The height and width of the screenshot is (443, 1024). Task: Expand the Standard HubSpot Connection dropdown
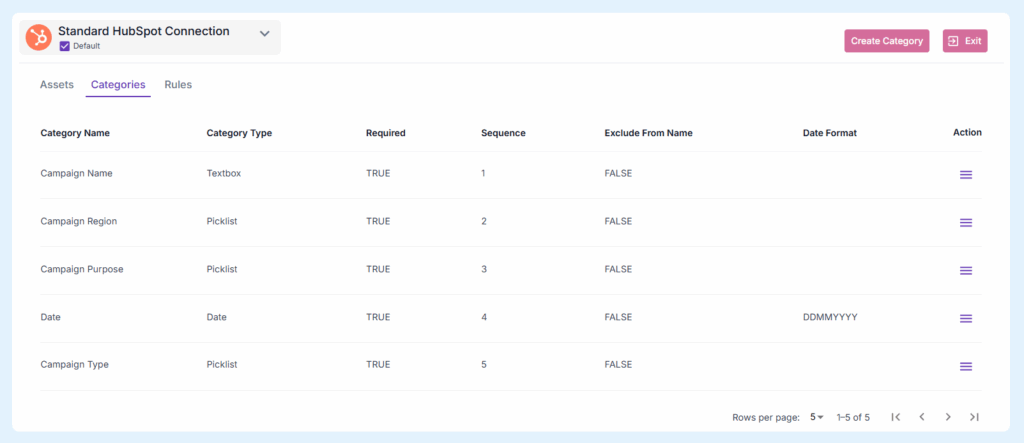pyautogui.click(x=265, y=33)
